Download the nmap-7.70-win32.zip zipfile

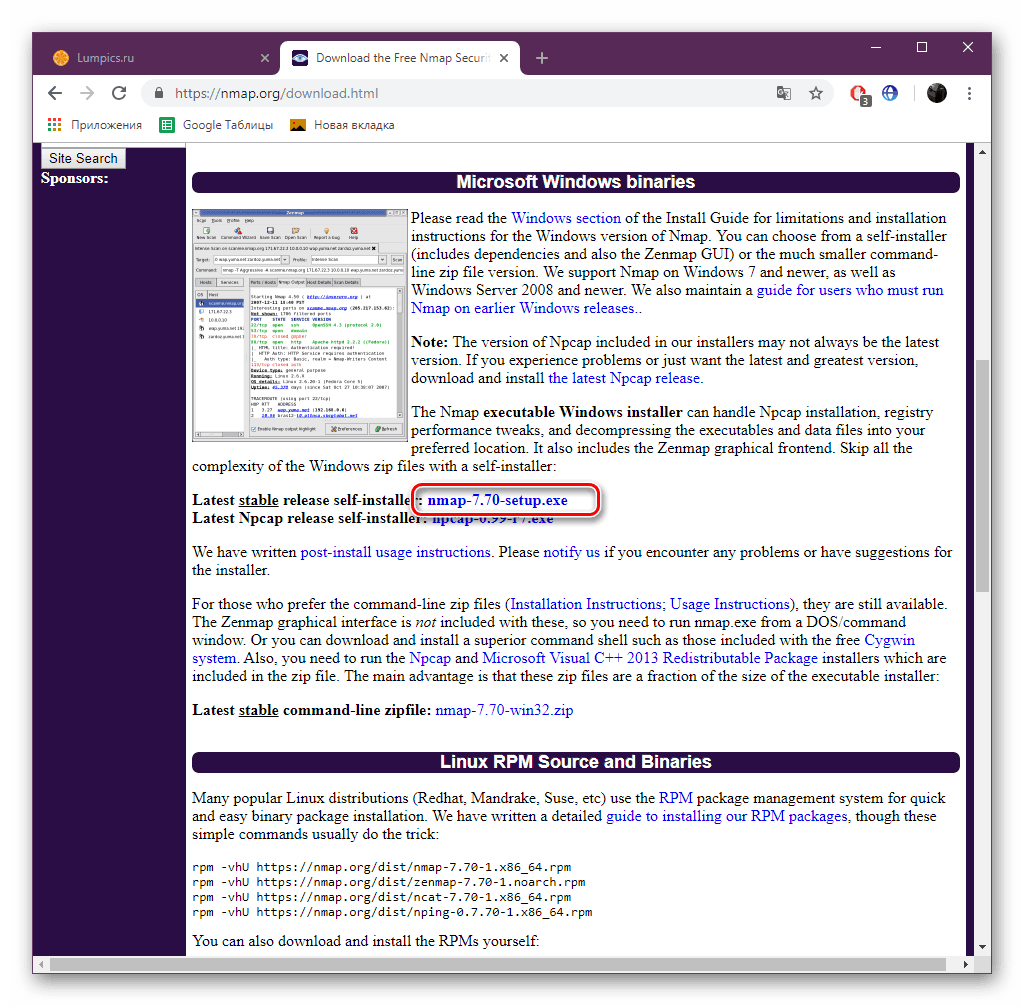[x=503, y=710]
